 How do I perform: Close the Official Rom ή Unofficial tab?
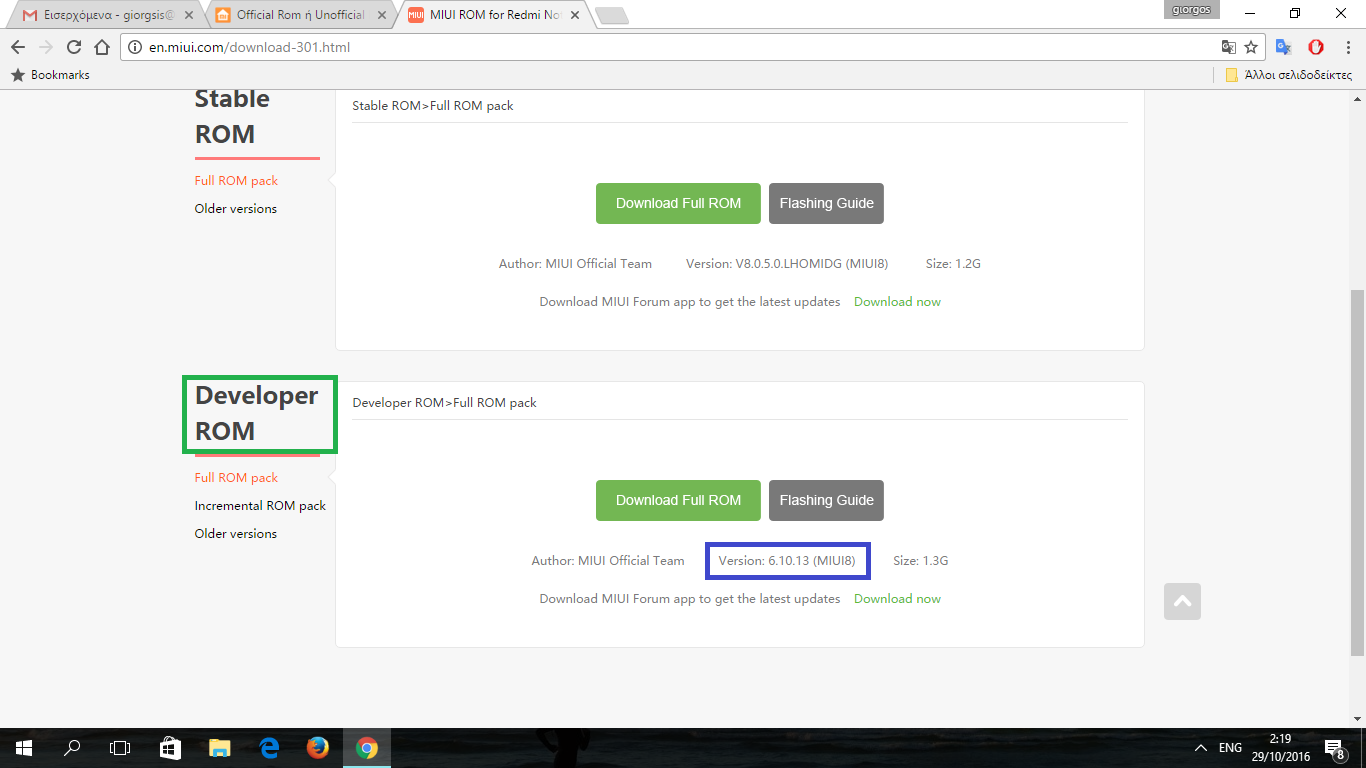(x=381, y=16)
